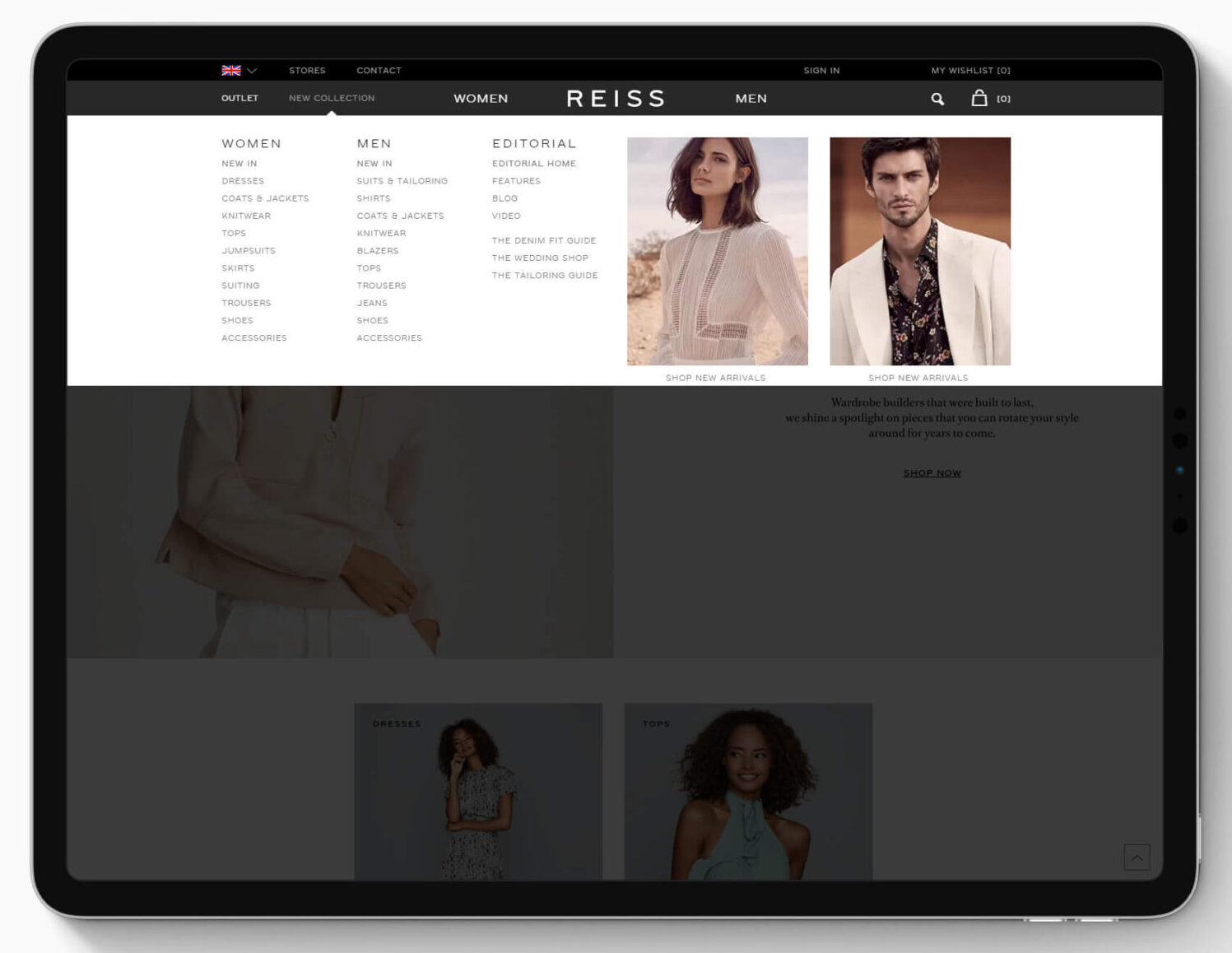Open the shopping bag icon
This screenshot has width=1232, height=953.
(x=979, y=98)
